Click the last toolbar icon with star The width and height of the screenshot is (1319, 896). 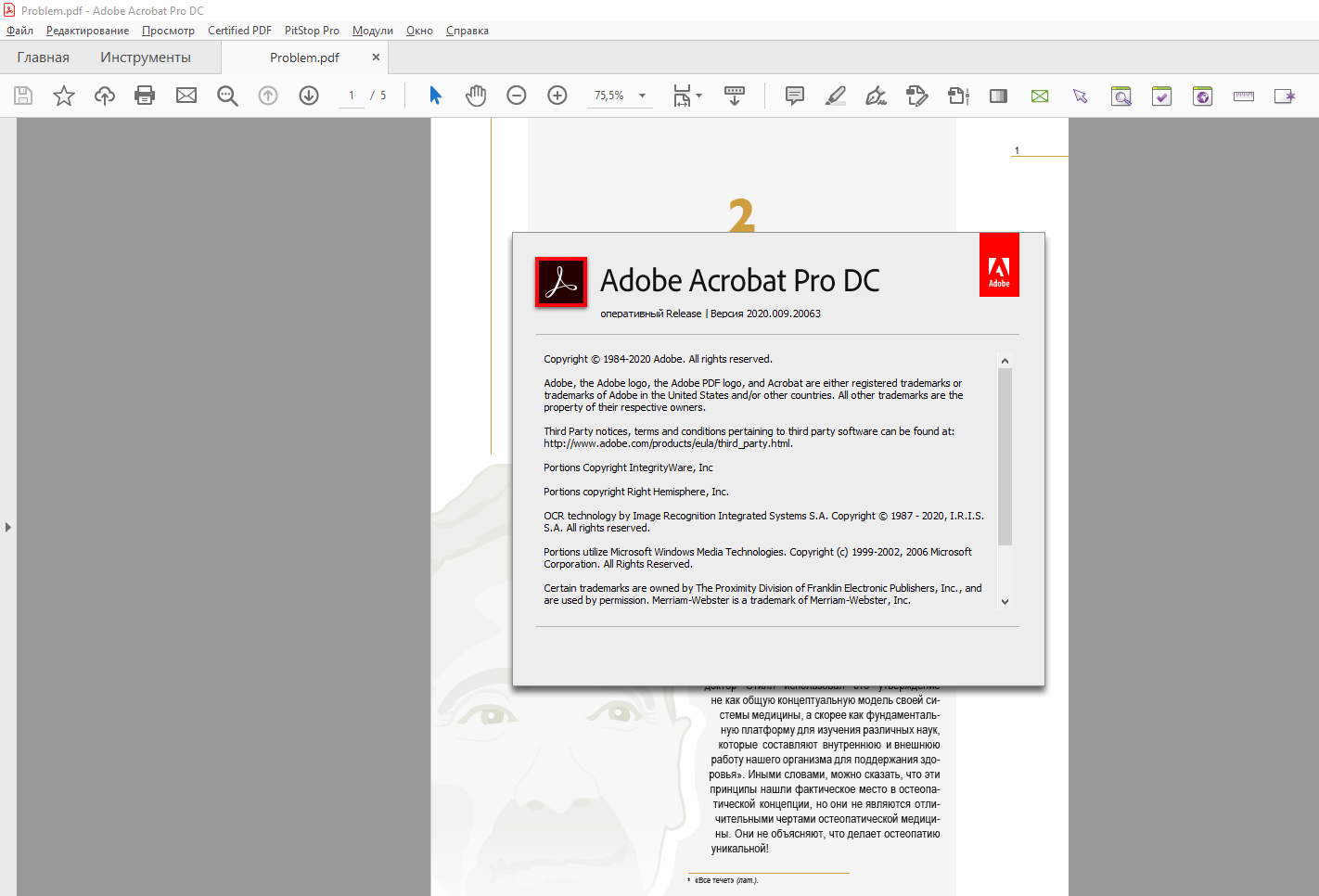point(1285,96)
